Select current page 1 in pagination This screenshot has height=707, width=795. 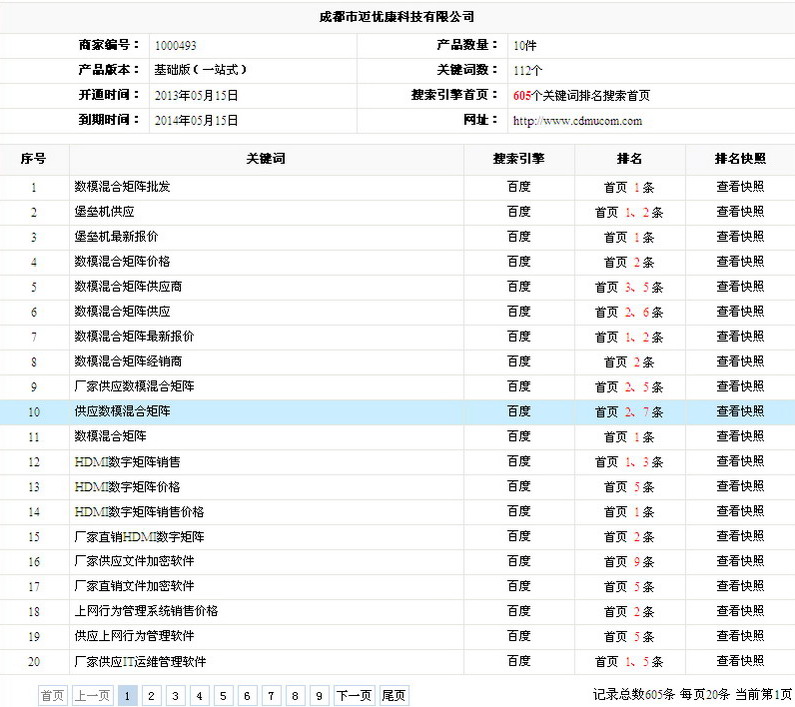pos(127,695)
